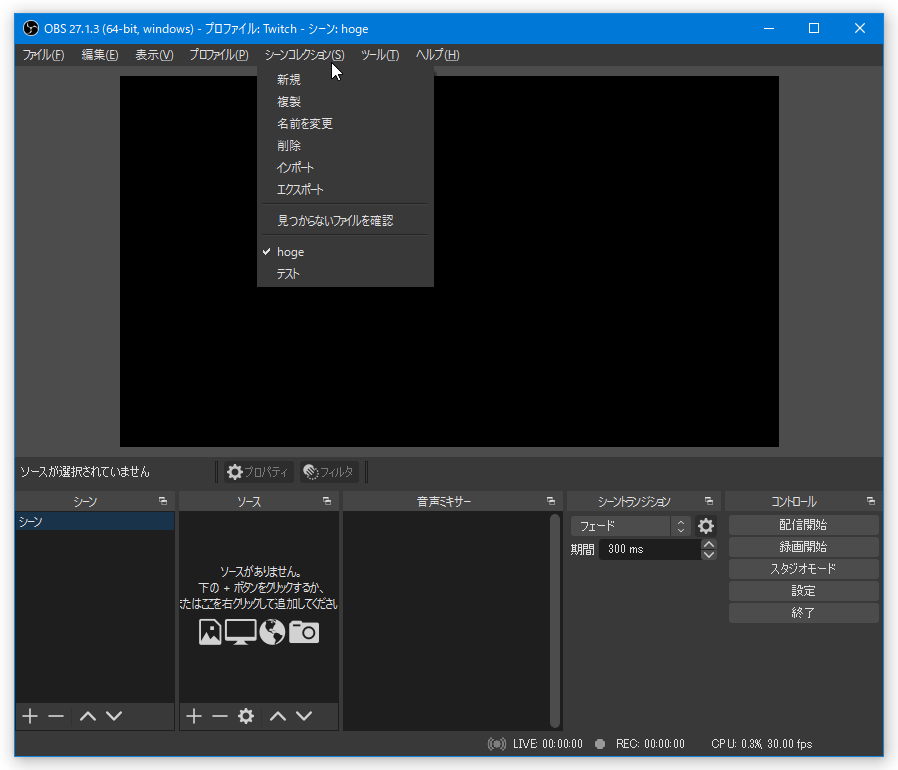Move scene up with the up arrow
The height and width of the screenshot is (770, 898).
pyautogui.click(x=88, y=716)
